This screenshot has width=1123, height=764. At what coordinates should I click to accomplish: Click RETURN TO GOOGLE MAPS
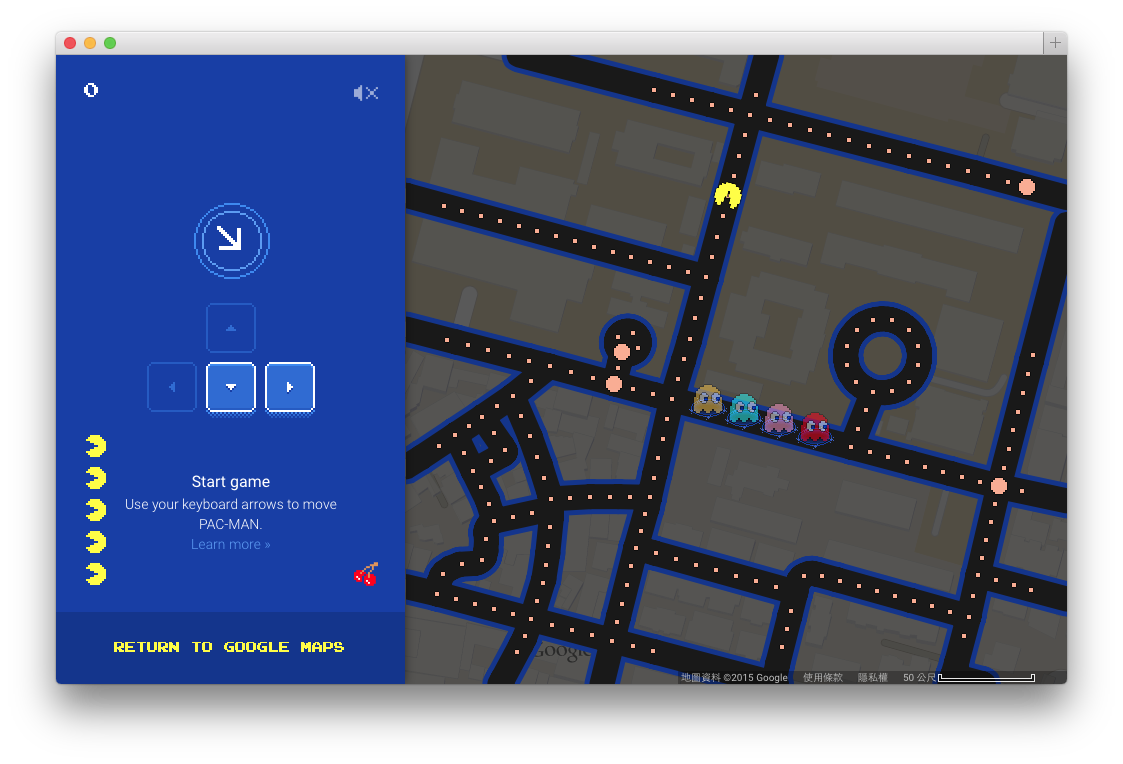[x=229, y=647]
